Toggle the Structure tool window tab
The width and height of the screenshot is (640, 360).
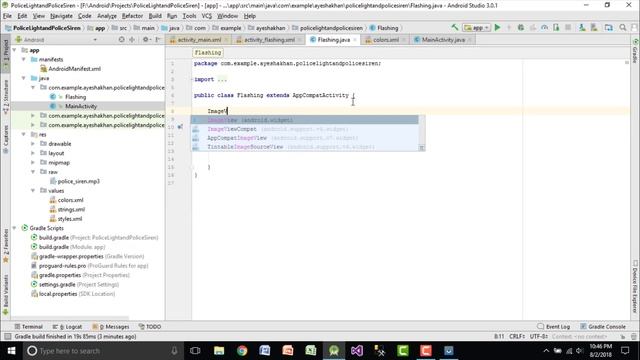coord(6,97)
